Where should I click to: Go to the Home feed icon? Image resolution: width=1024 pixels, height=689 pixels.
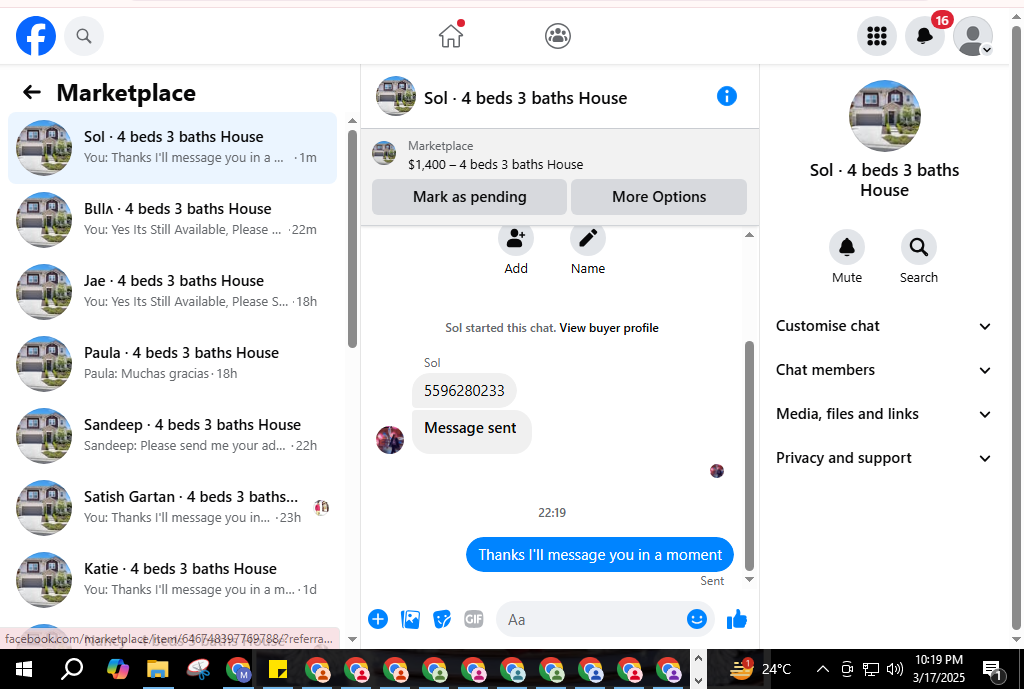[x=451, y=35]
